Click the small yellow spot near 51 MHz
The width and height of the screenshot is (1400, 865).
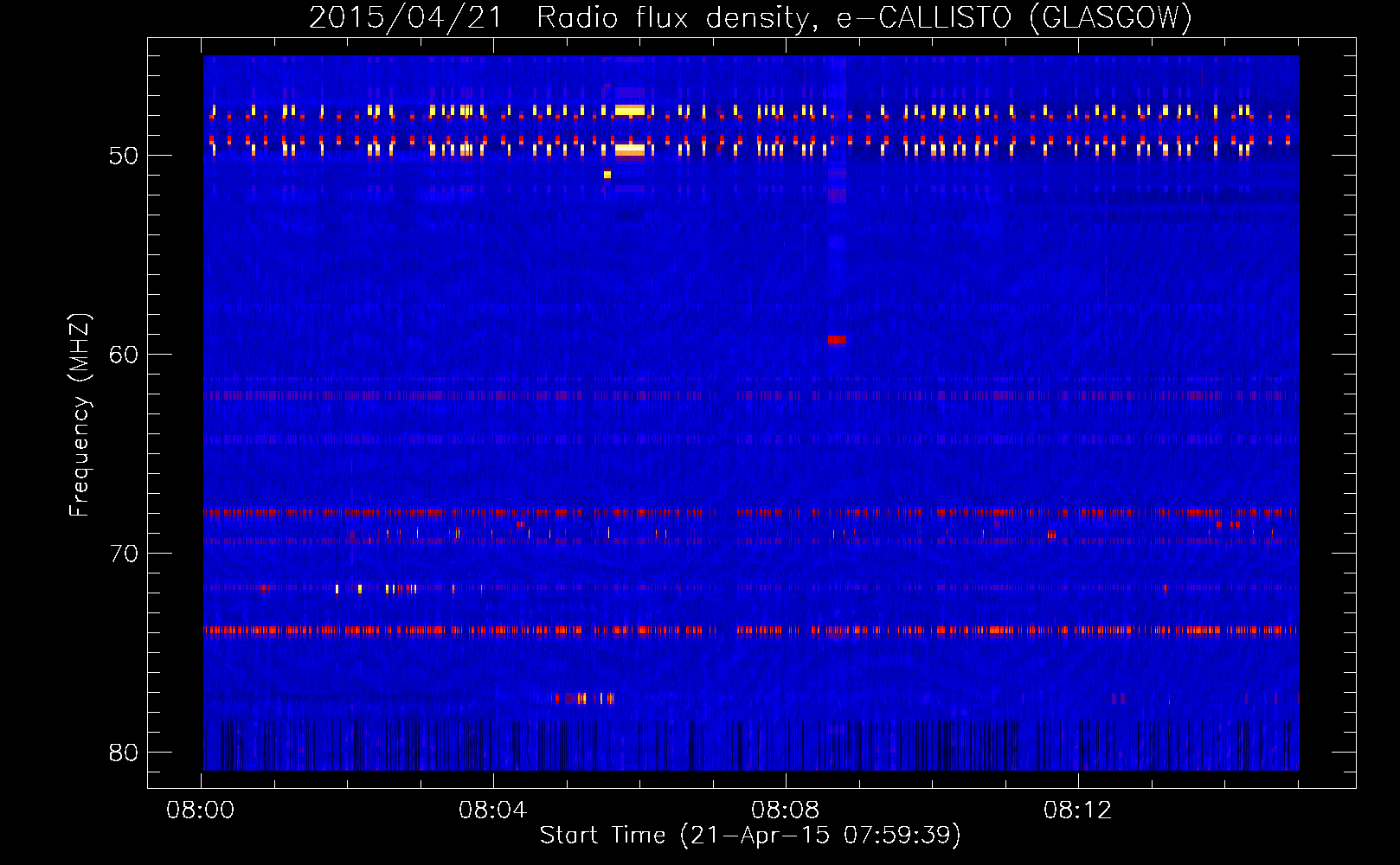pos(607,175)
